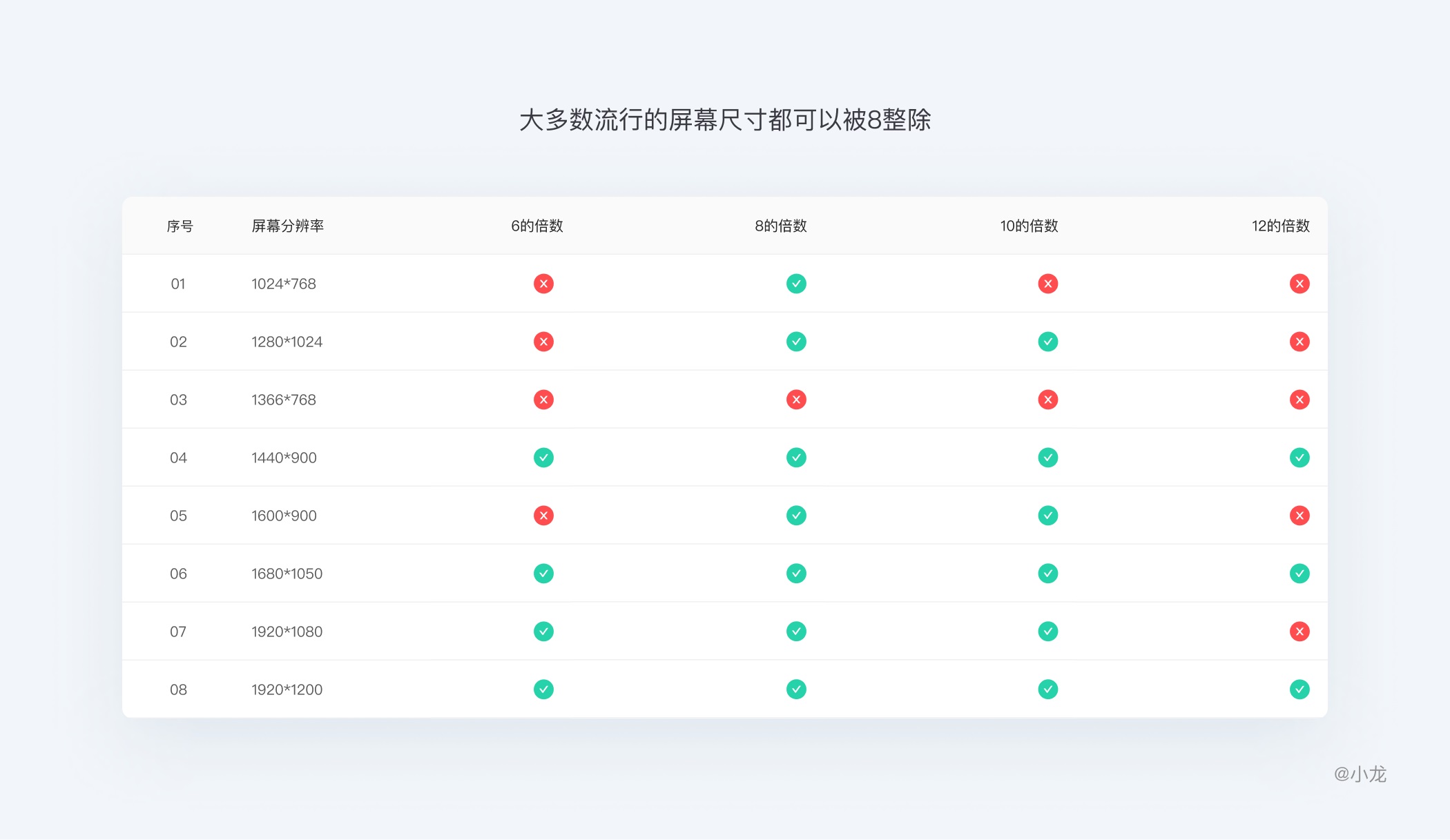Click the title 大多数流行的屏幕尺寸都可以被8整除

pyautogui.click(x=726, y=119)
